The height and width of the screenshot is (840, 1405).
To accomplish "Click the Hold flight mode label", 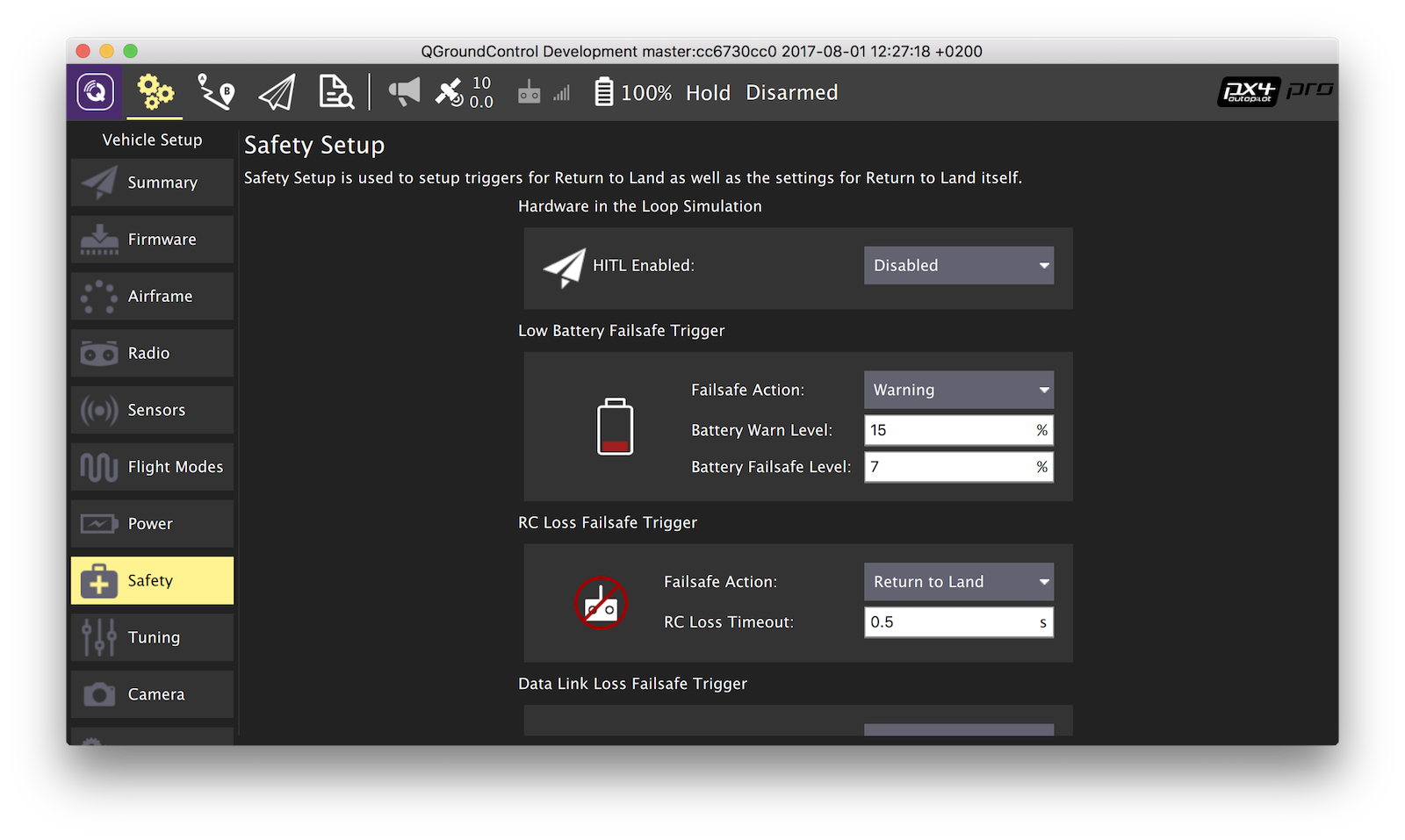I will coord(708,92).
